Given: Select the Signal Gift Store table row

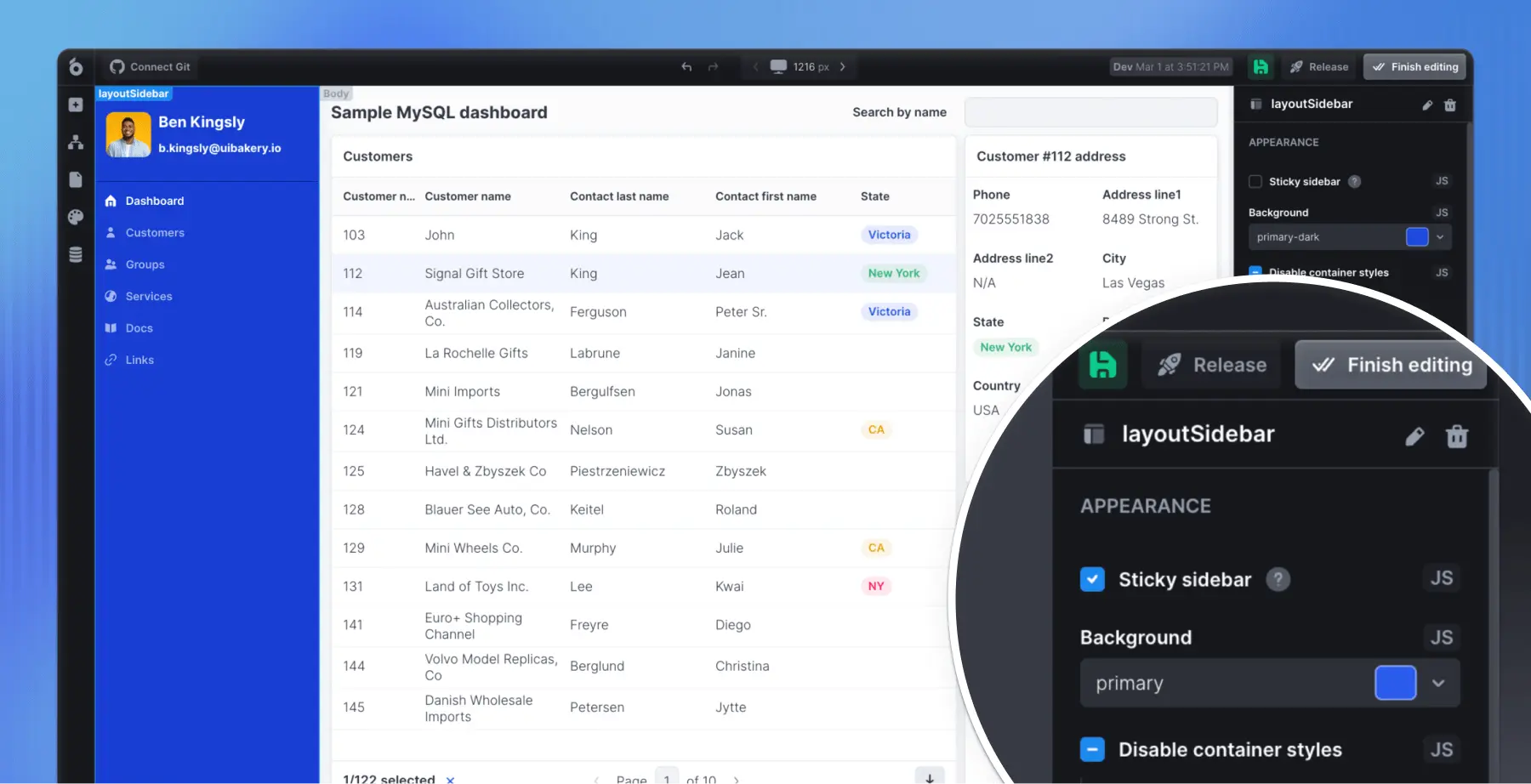Looking at the screenshot, I should 644,273.
